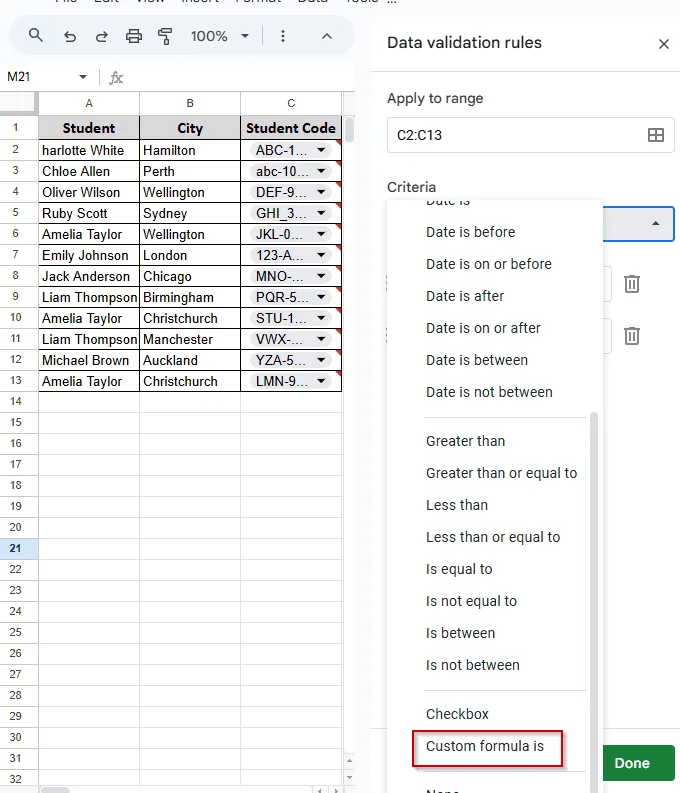Select 'Greater than or equal to'
The height and width of the screenshot is (793, 680).
(502, 473)
